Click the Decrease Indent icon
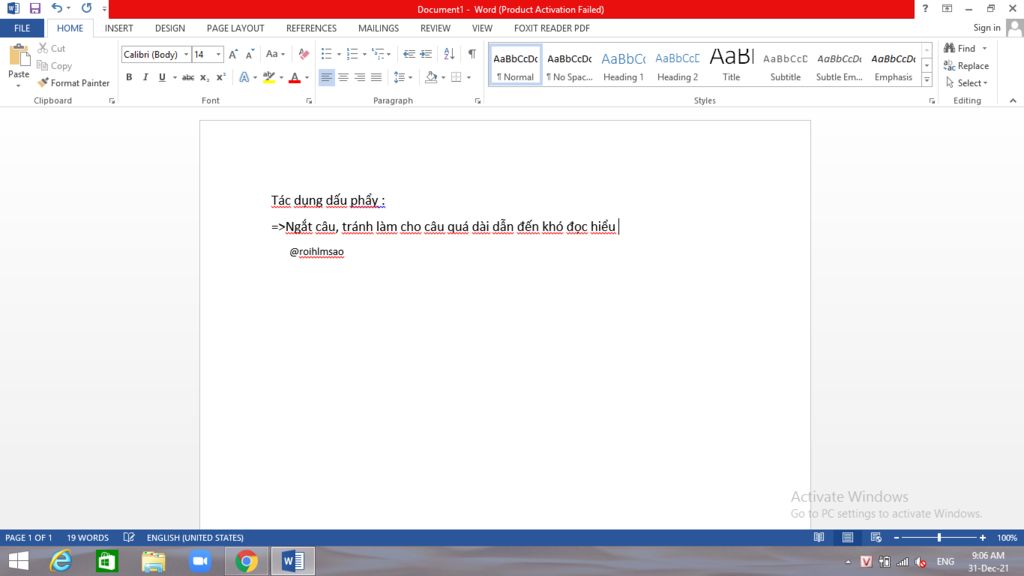Image resolution: width=1024 pixels, height=576 pixels. coord(409,54)
